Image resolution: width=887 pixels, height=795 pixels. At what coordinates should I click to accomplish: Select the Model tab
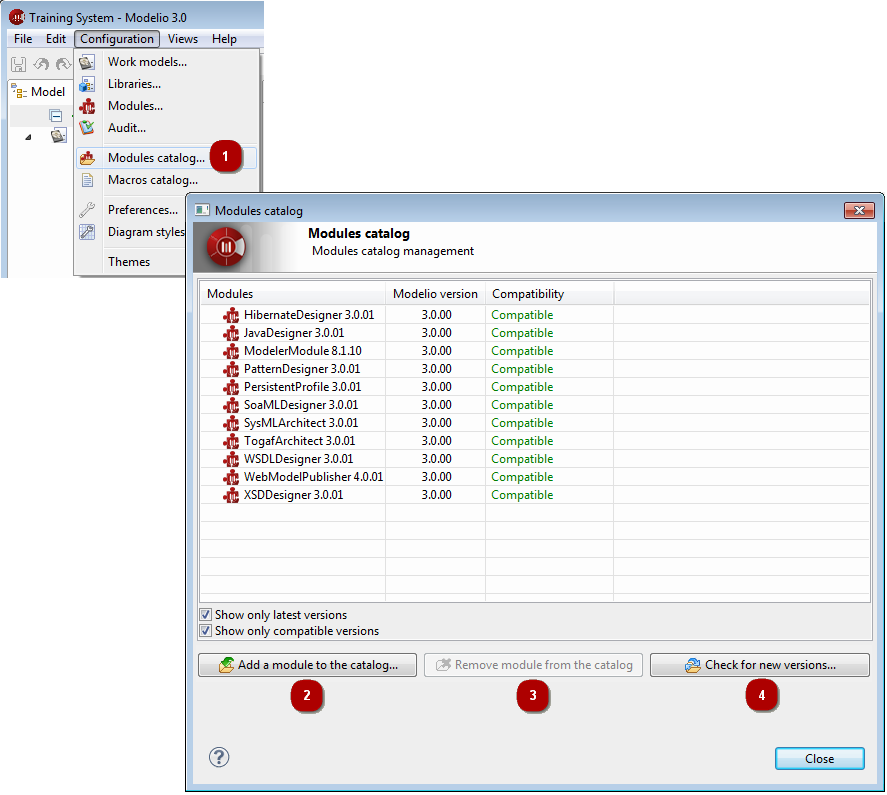click(38, 92)
